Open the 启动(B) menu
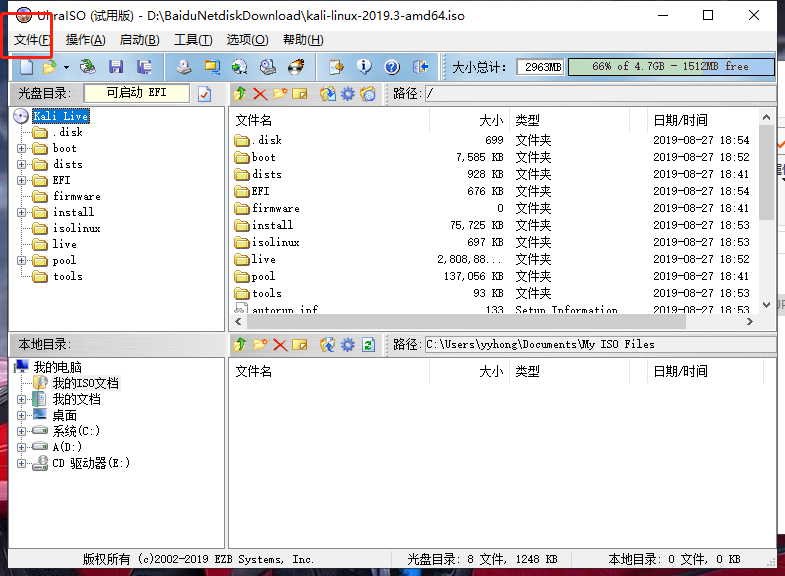This screenshot has height=576, width=785. pos(140,40)
